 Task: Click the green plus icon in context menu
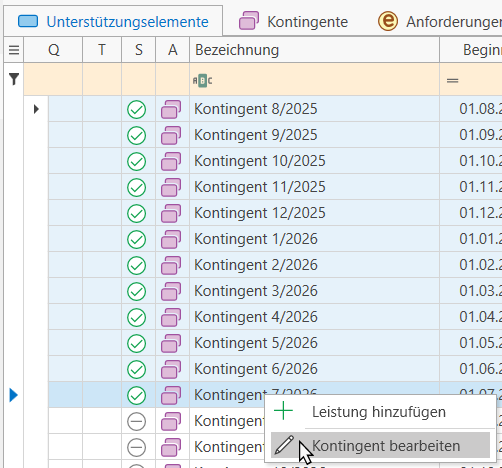click(x=283, y=411)
